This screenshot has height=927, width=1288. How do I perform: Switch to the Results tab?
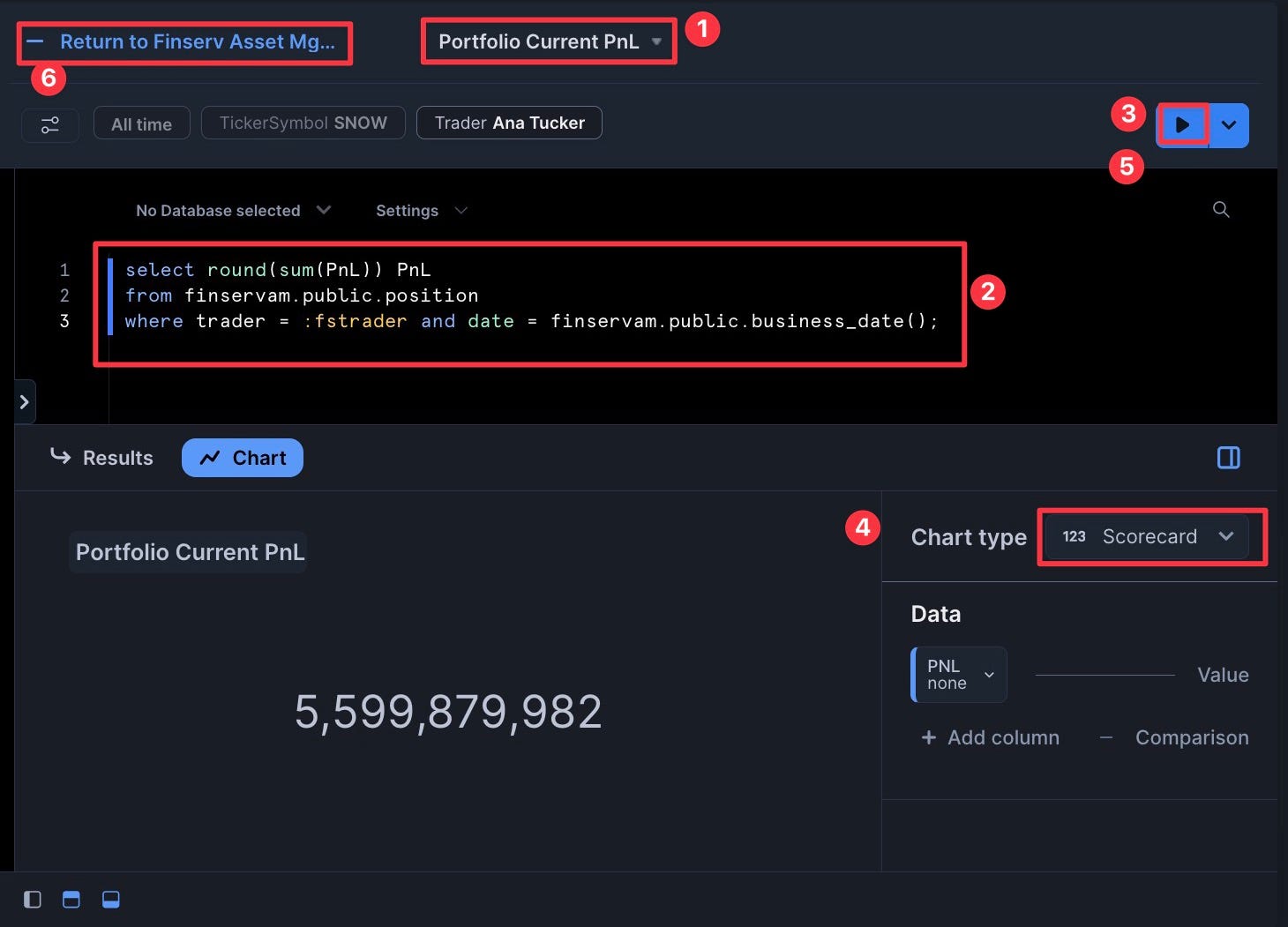(x=102, y=458)
